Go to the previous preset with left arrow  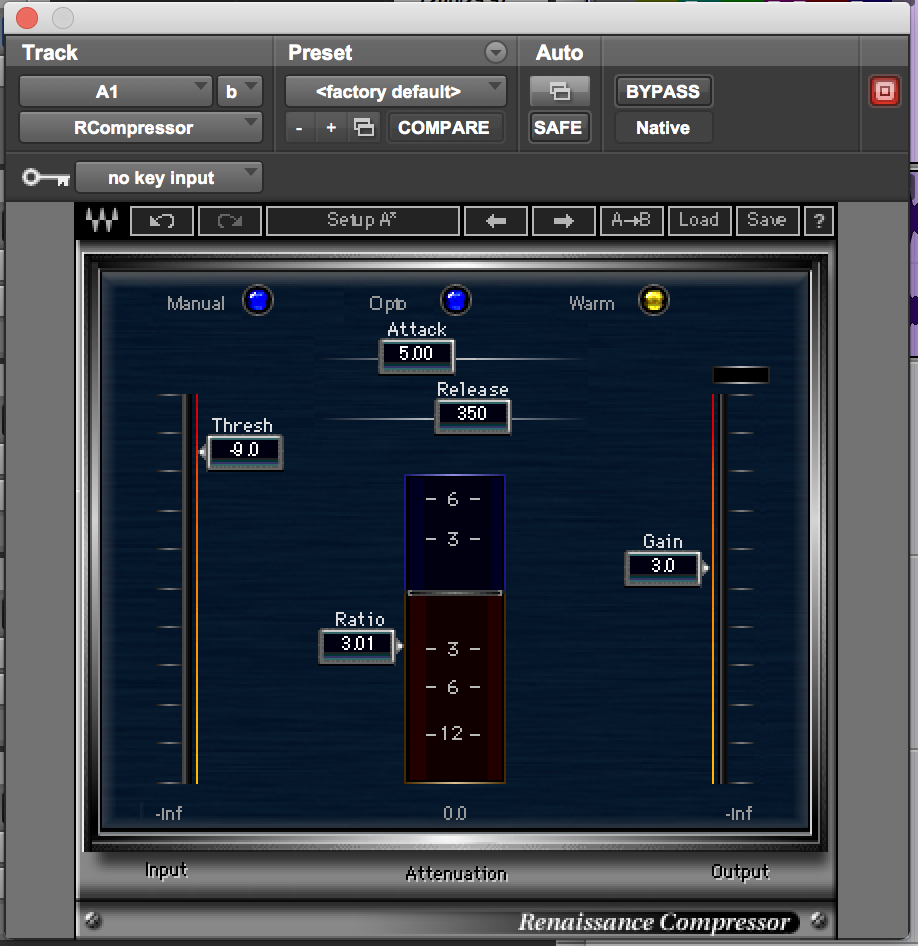point(496,221)
